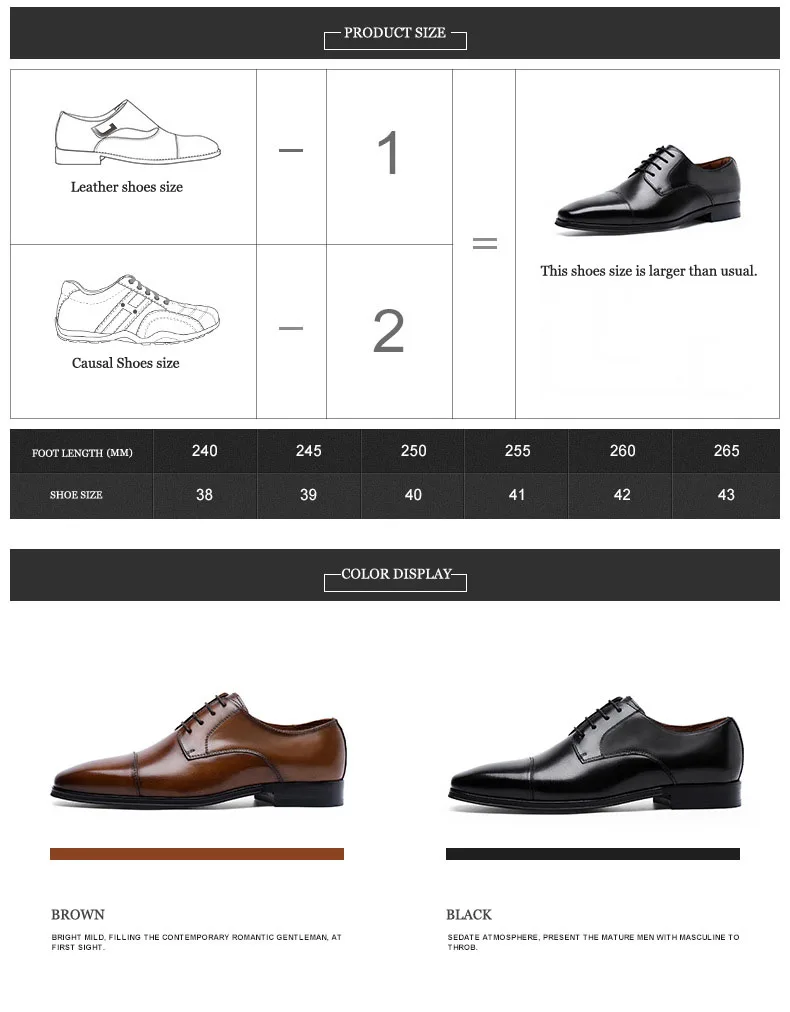Click the equals sign symbol
This screenshot has width=790, height=1012.
click(485, 243)
